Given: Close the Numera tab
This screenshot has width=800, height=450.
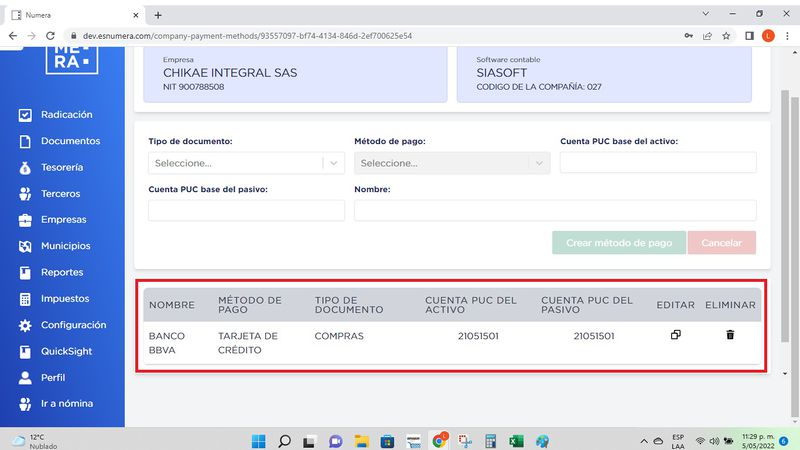Looking at the screenshot, I should 136,15.
